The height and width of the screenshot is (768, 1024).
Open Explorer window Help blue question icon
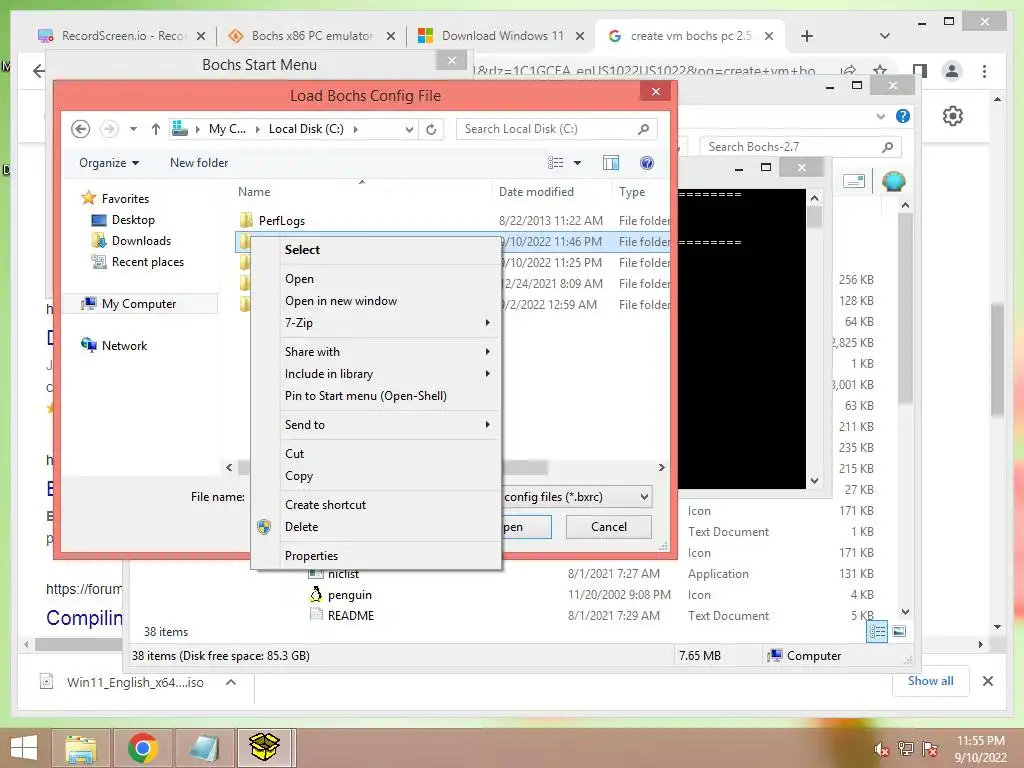[903, 116]
